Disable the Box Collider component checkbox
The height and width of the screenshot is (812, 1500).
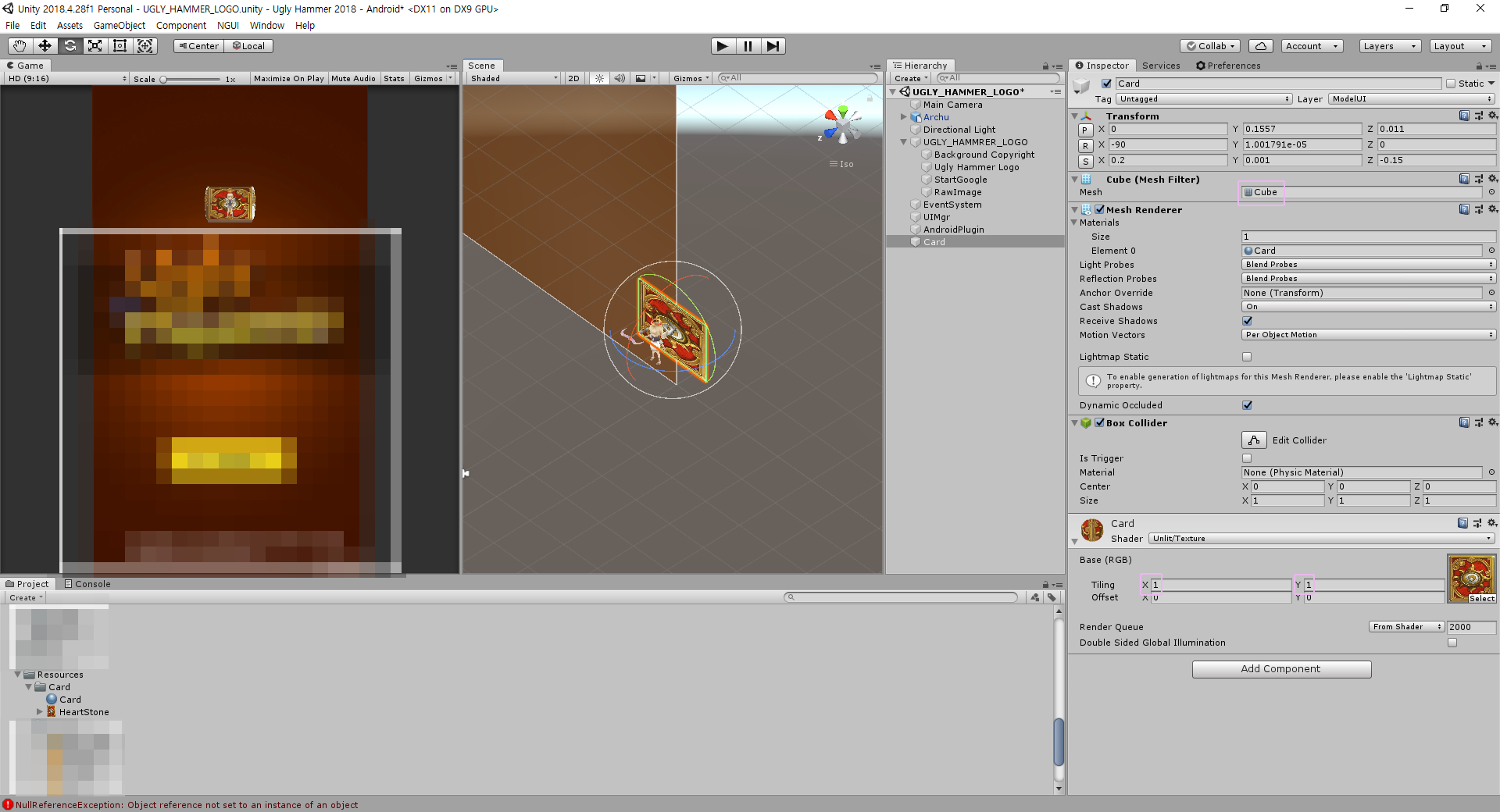pyautogui.click(x=1099, y=422)
